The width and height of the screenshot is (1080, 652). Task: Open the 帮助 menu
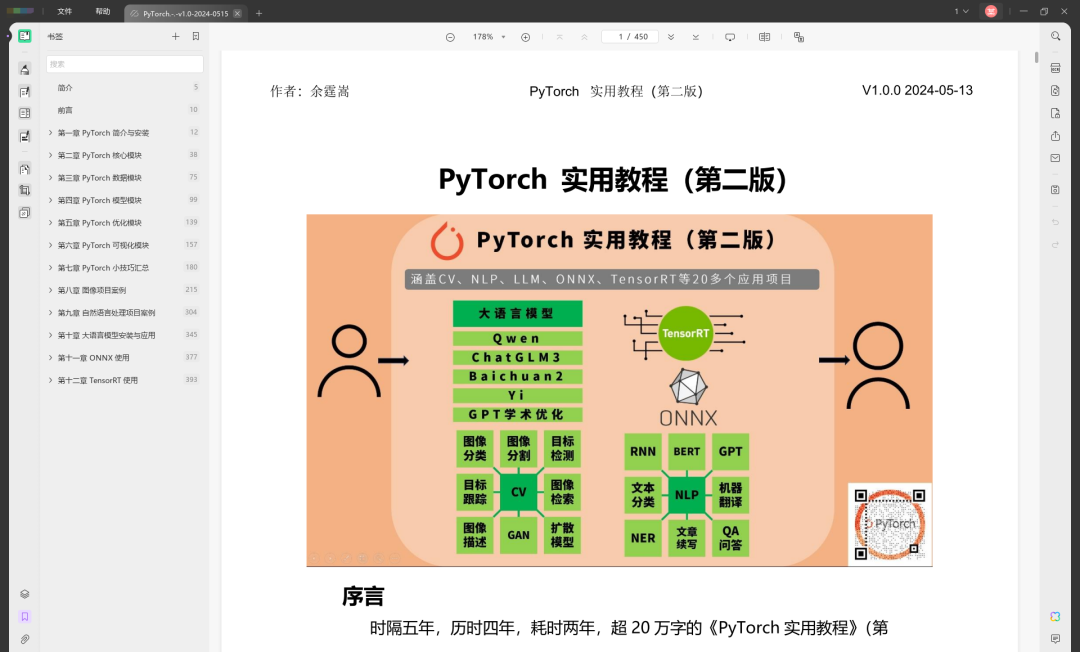tap(103, 12)
